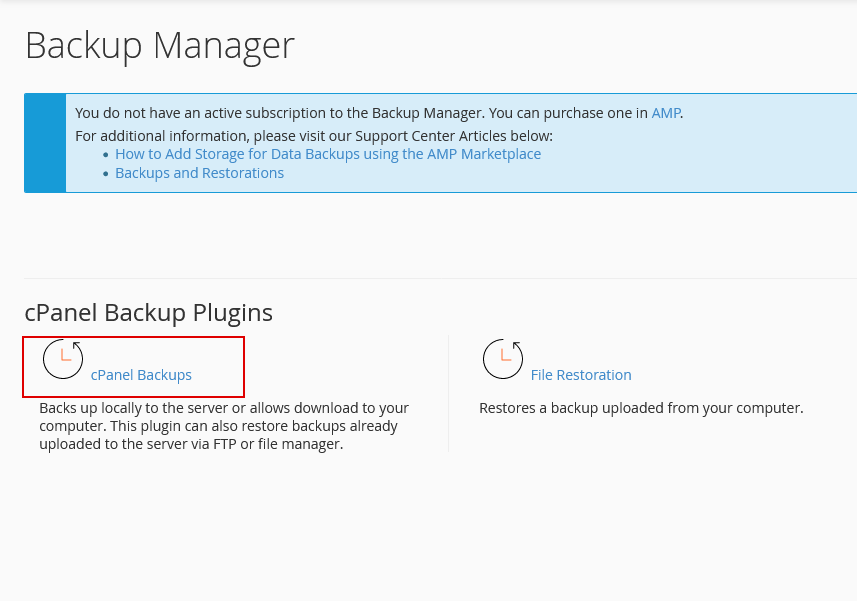This screenshot has width=857, height=601.
Task: Click the Backup Manager page heading
Action: [x=160, y=46]
